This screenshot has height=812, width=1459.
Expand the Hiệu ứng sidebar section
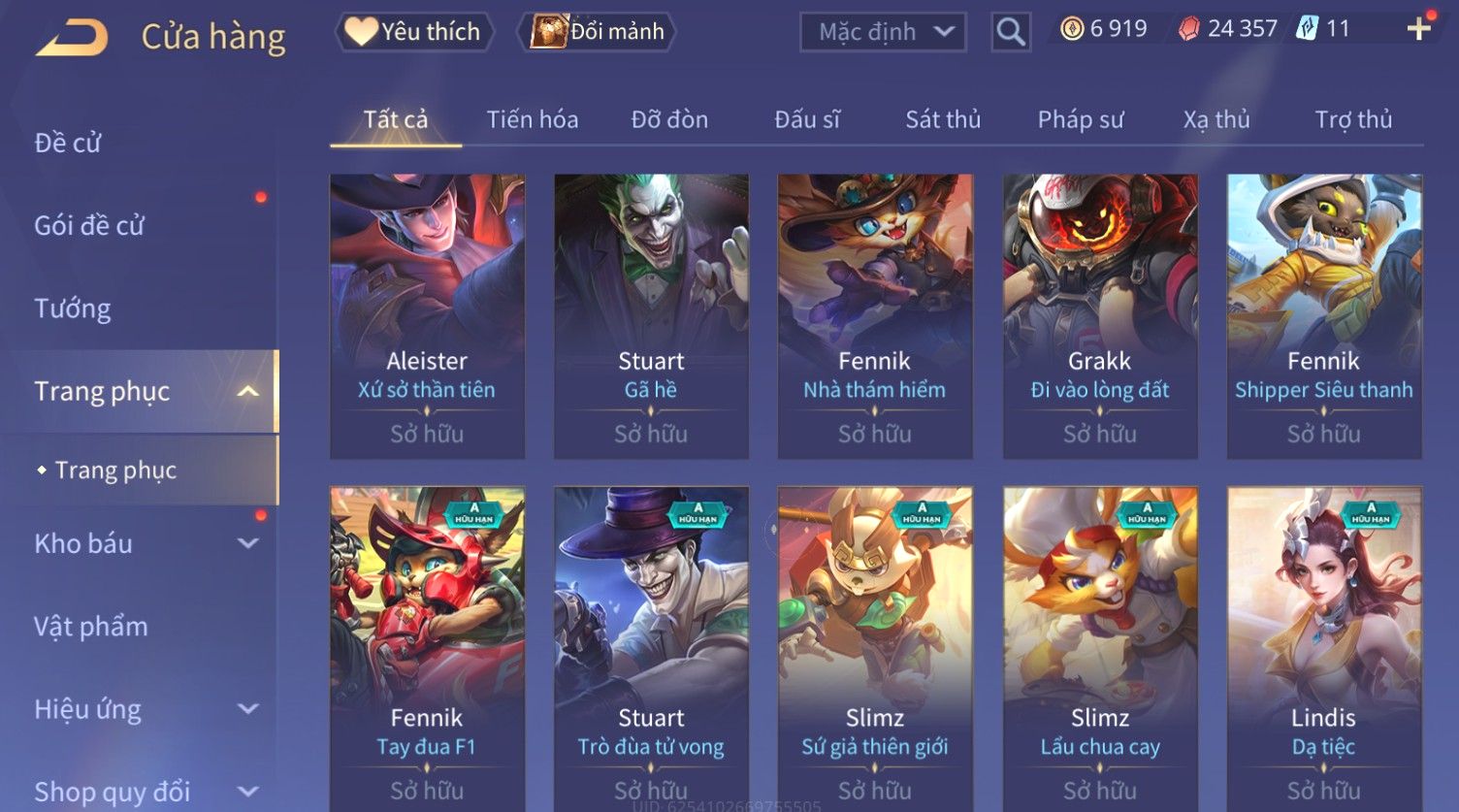[248, 709]
